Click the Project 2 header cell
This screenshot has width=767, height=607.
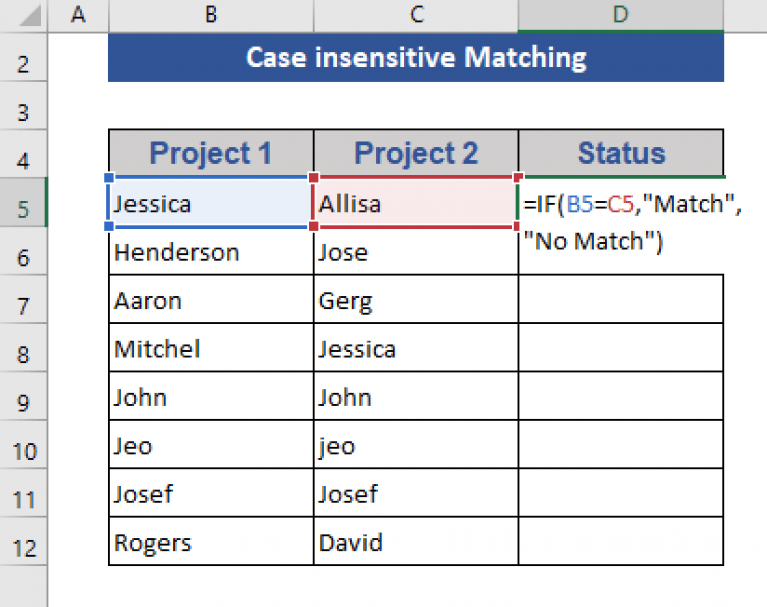pyautogui.click(x=416, y=153)
